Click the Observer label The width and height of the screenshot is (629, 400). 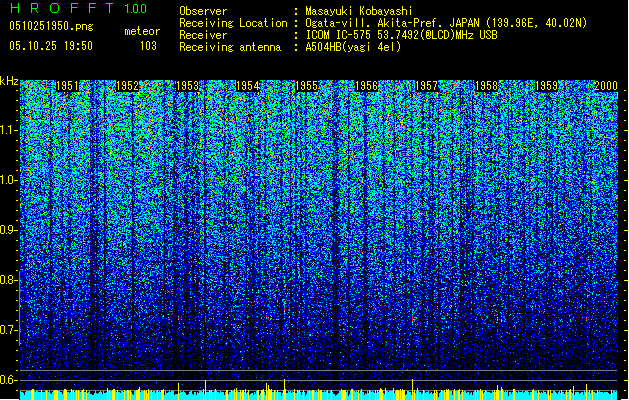203,11
